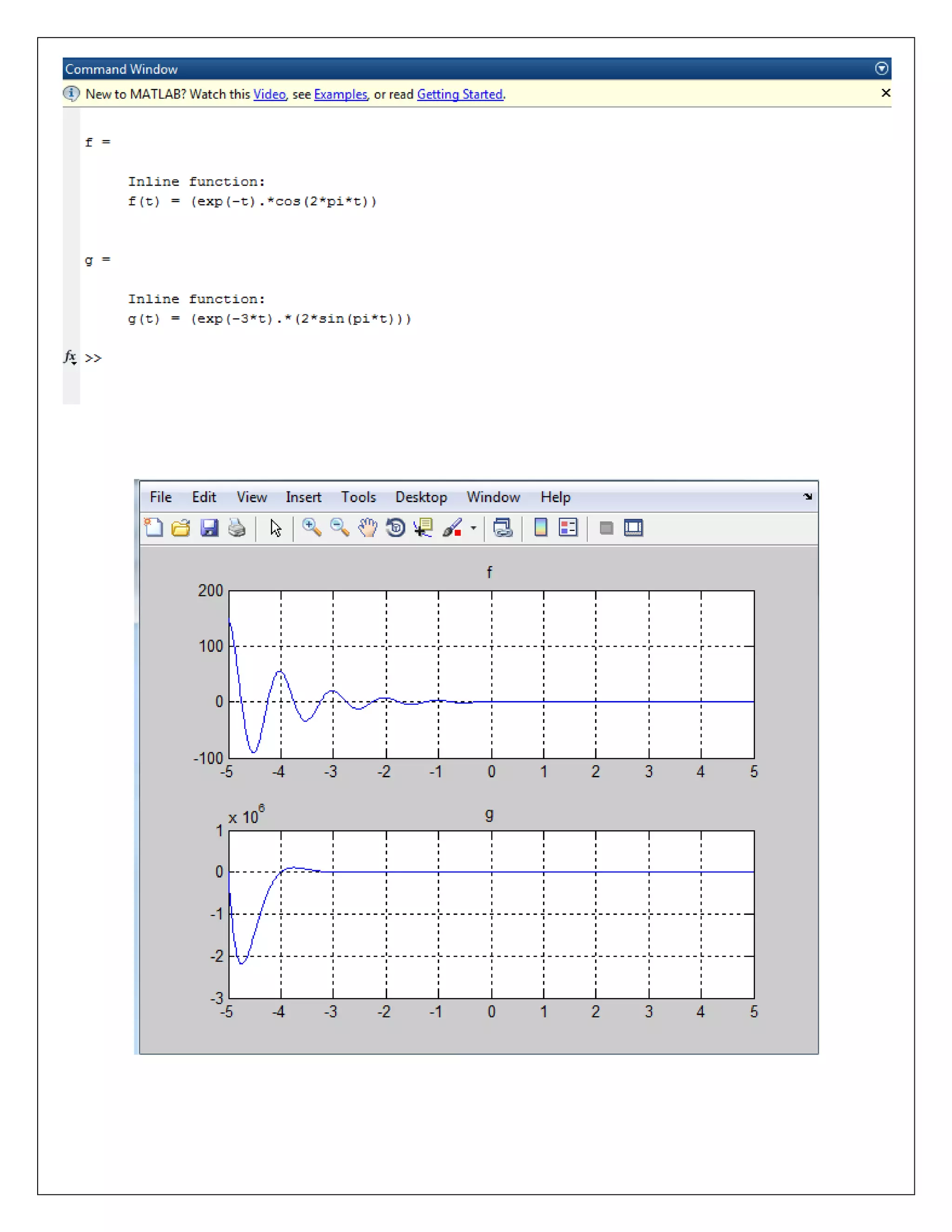952x1232 pixels.
Task: Open the Tools menu
Action: tap(358, 497)
